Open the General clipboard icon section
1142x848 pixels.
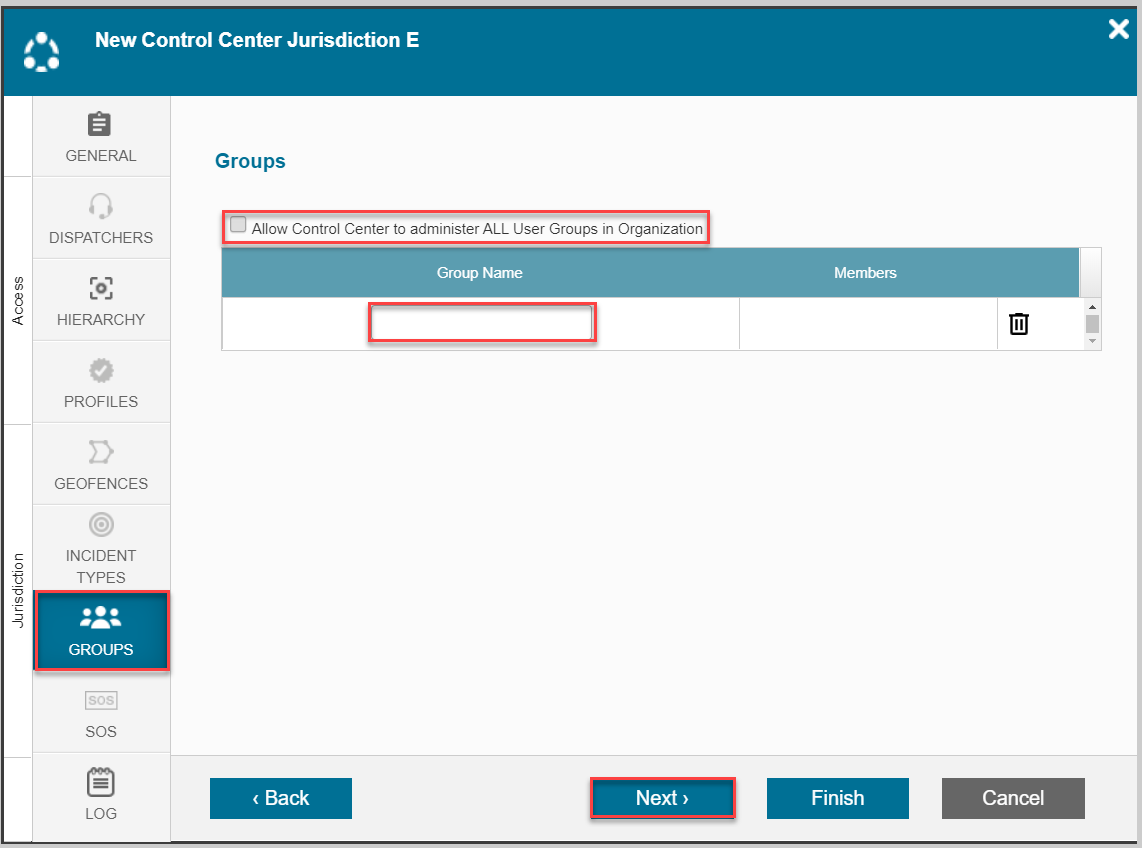[100, 124]
